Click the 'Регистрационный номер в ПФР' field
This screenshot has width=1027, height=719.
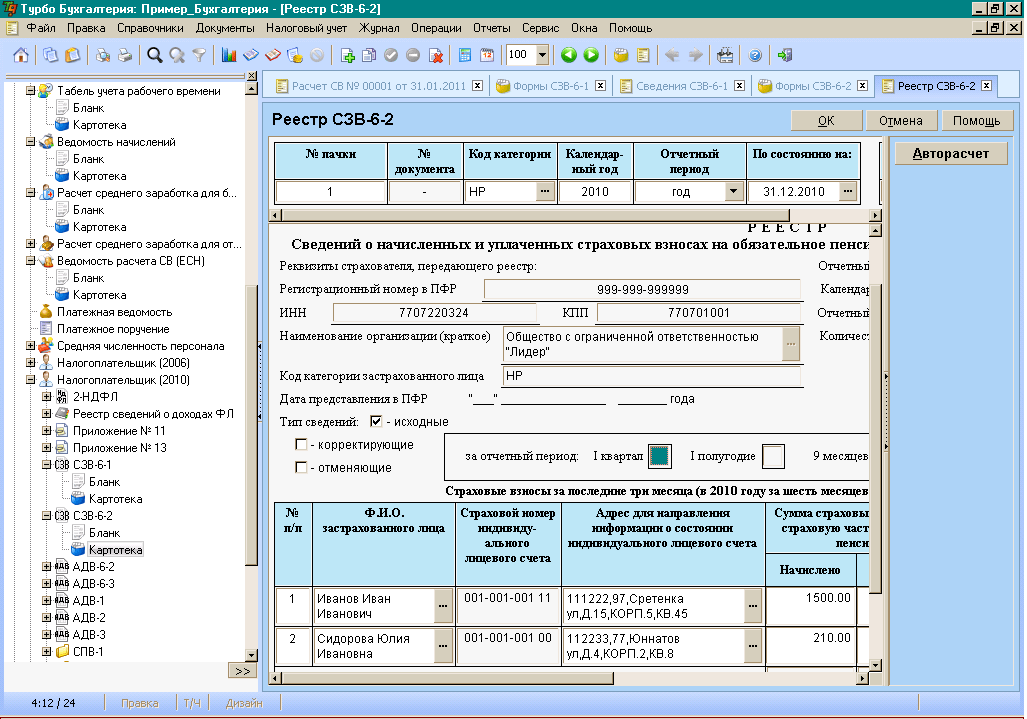642,290
